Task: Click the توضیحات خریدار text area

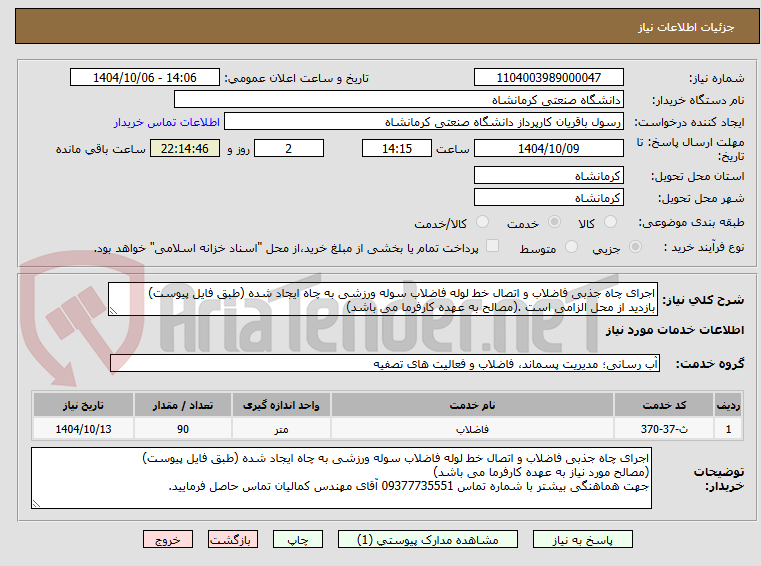Action: pos(341,478)
